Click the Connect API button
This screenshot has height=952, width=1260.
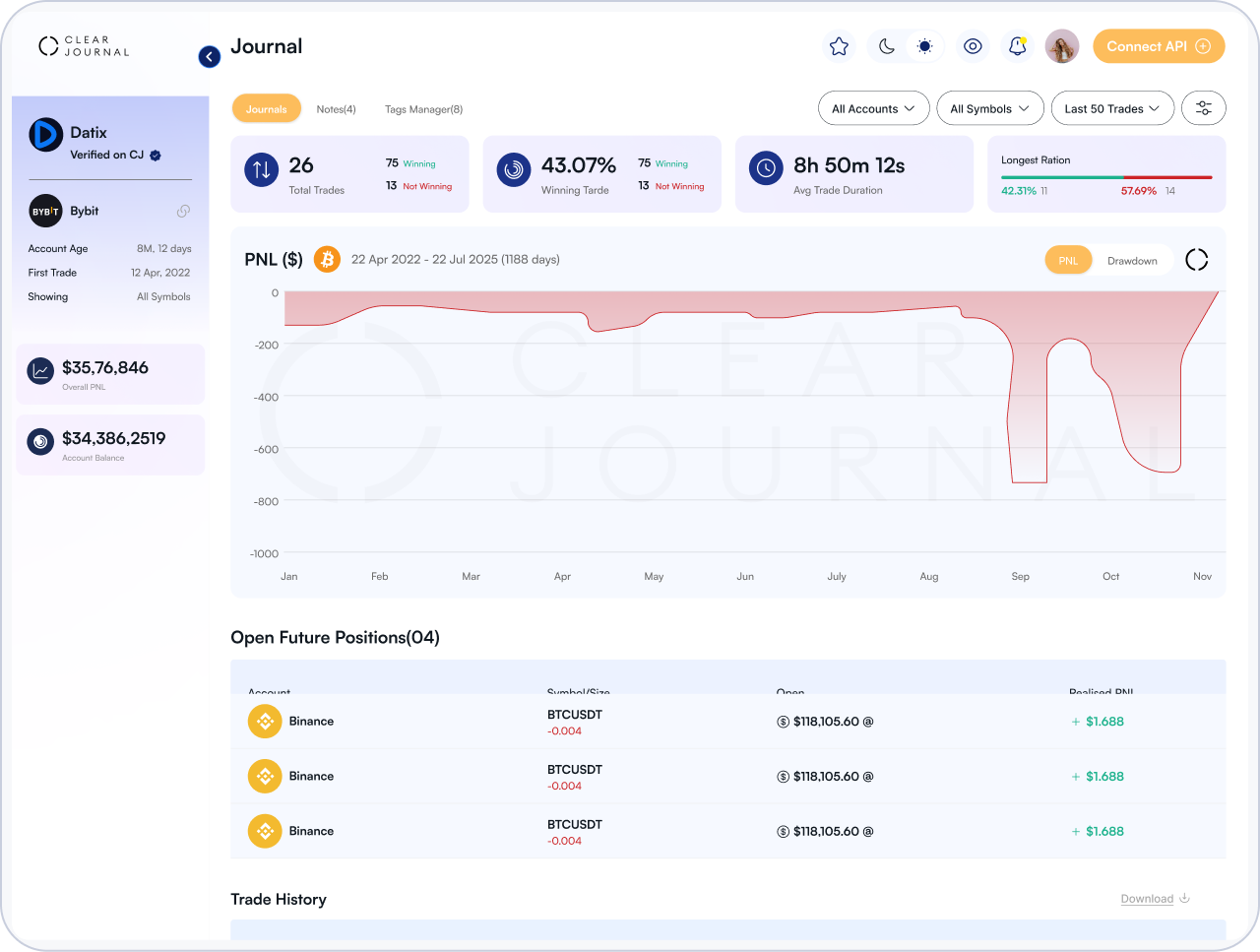point(1159,46)
